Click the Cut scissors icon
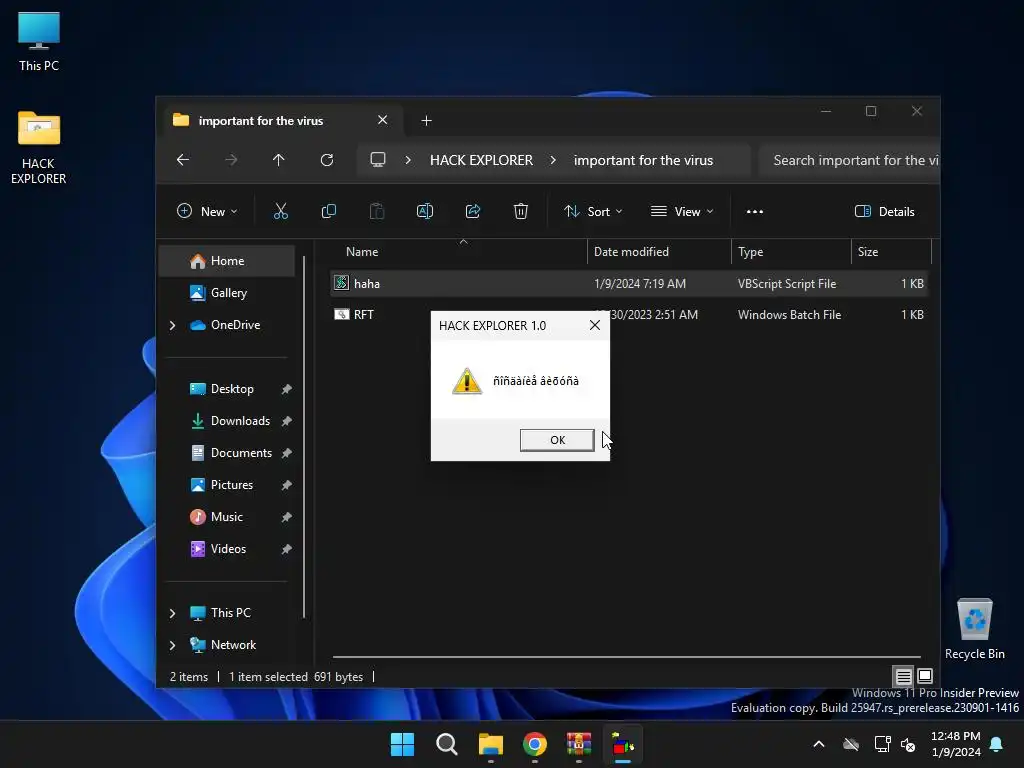Screen dimensions: 1024x768 pos(280,211)
